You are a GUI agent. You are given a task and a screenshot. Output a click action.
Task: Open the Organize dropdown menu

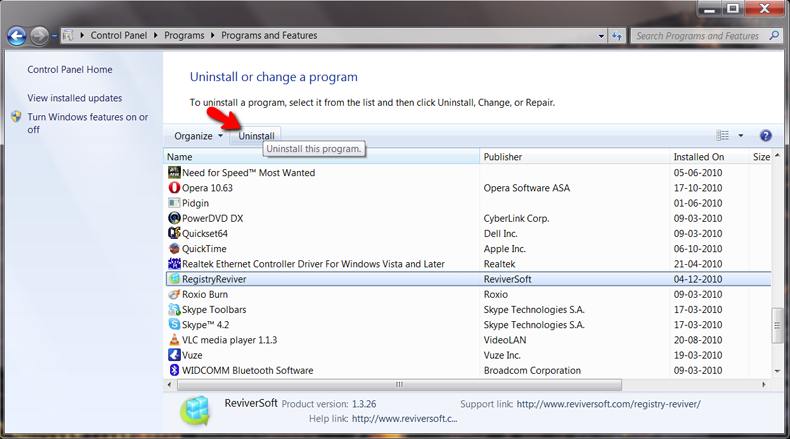click(x=197, y=136)
